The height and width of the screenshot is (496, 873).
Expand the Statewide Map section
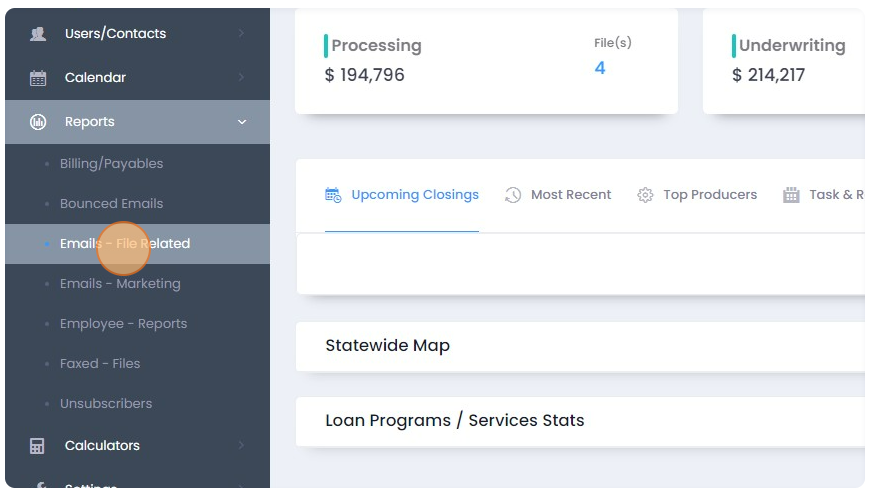pyautogui.click(x=580, y=346)
